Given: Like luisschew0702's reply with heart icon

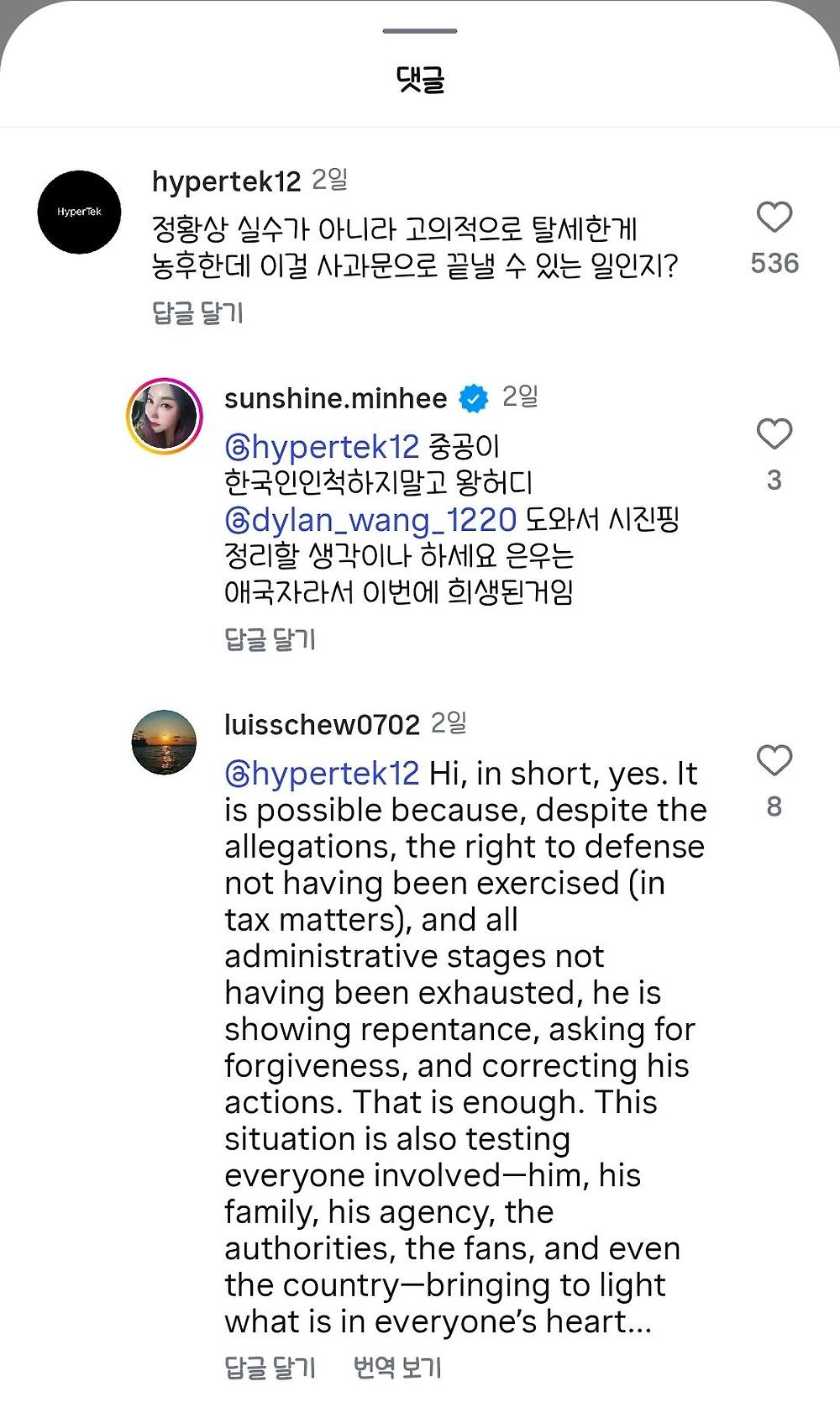Looking at the screenshot, I should pos(774,760).
